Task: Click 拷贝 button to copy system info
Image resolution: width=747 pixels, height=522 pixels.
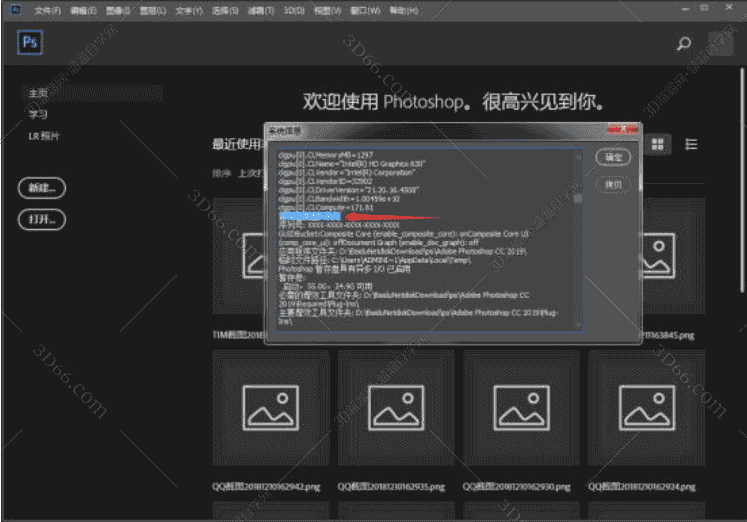Action: [x=613, y=184]
